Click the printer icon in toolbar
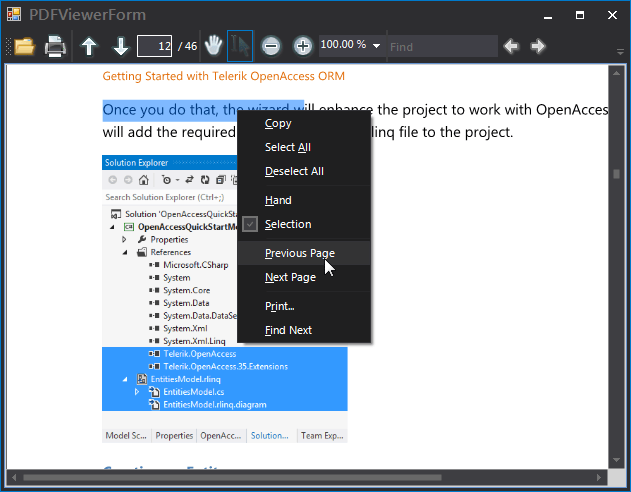The height and width of the screenshot is (492, 631). [x=55, y=46]
